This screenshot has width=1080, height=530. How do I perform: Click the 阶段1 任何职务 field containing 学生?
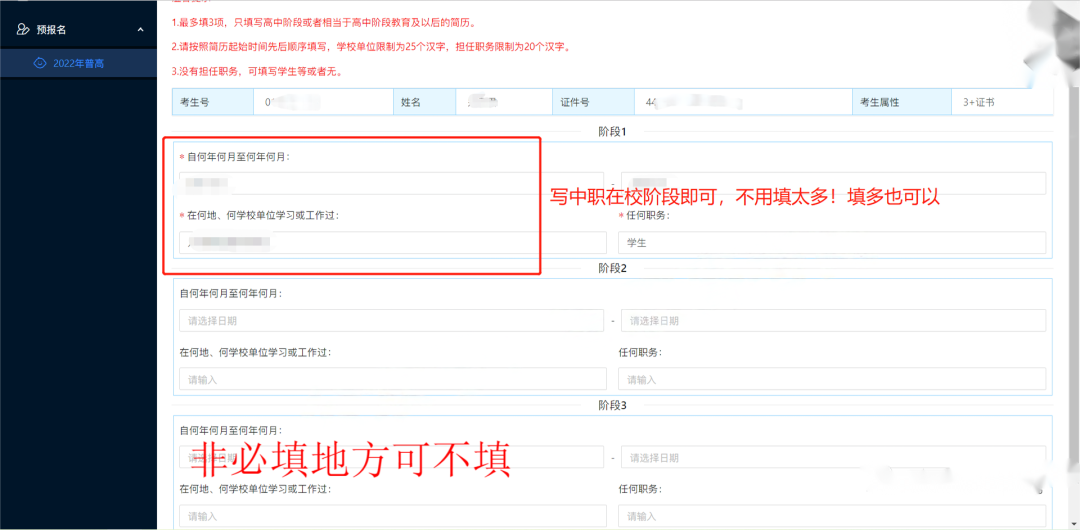832,243
